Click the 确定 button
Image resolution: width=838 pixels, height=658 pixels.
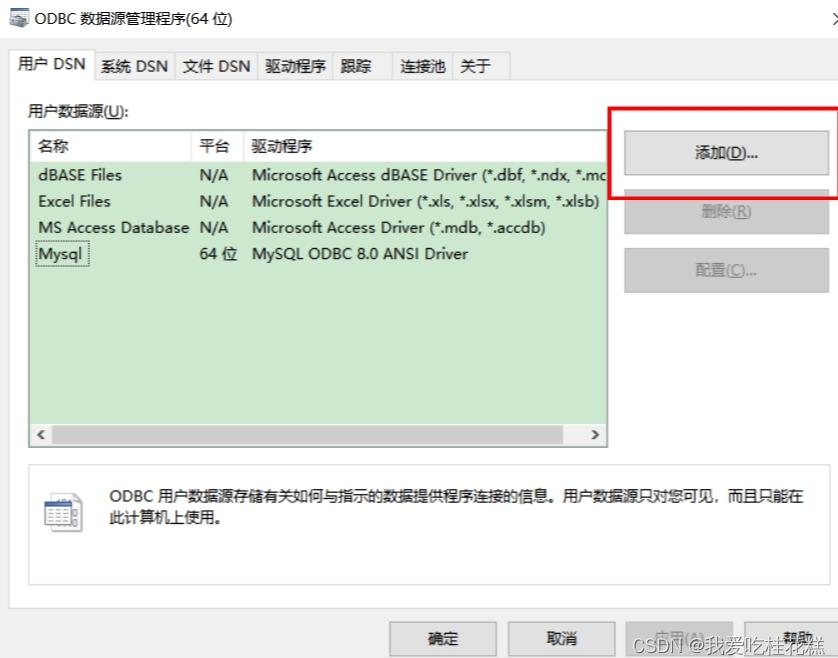[443, 637]
